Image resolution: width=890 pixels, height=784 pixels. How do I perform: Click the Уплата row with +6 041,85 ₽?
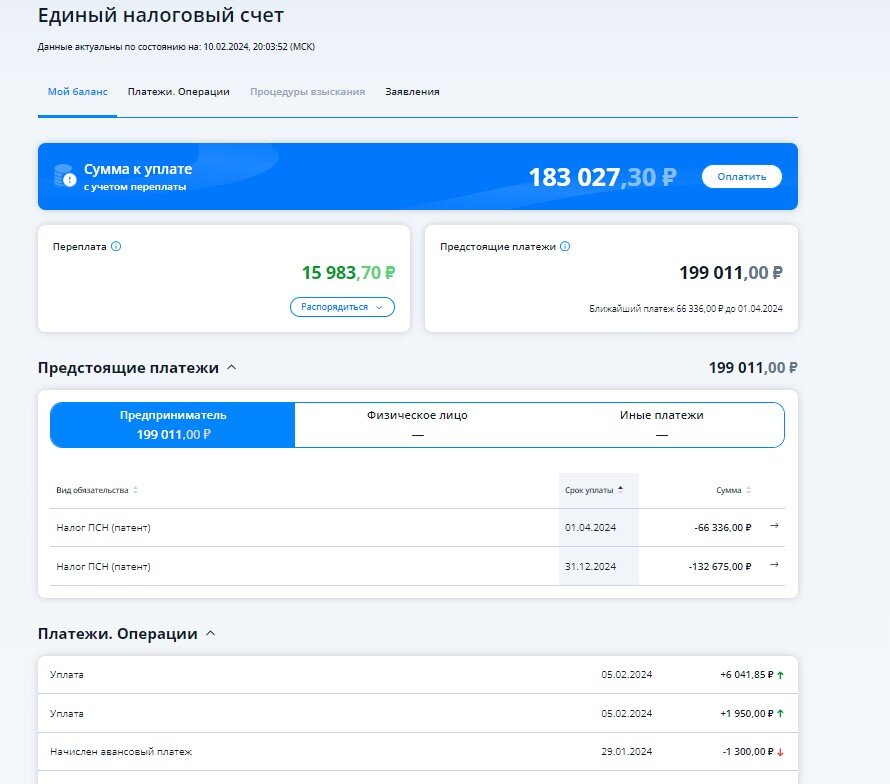(417, 674)
